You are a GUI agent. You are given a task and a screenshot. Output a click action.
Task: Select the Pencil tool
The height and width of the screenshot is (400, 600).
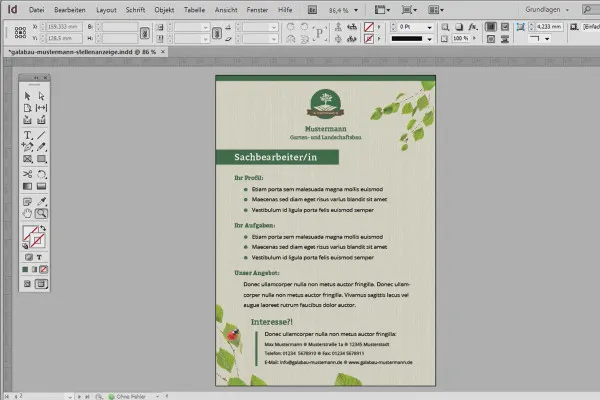(41, 147)
